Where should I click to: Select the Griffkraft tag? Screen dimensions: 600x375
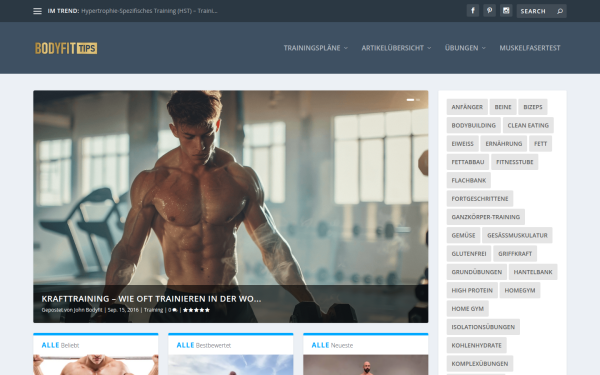tap(515, 254)
